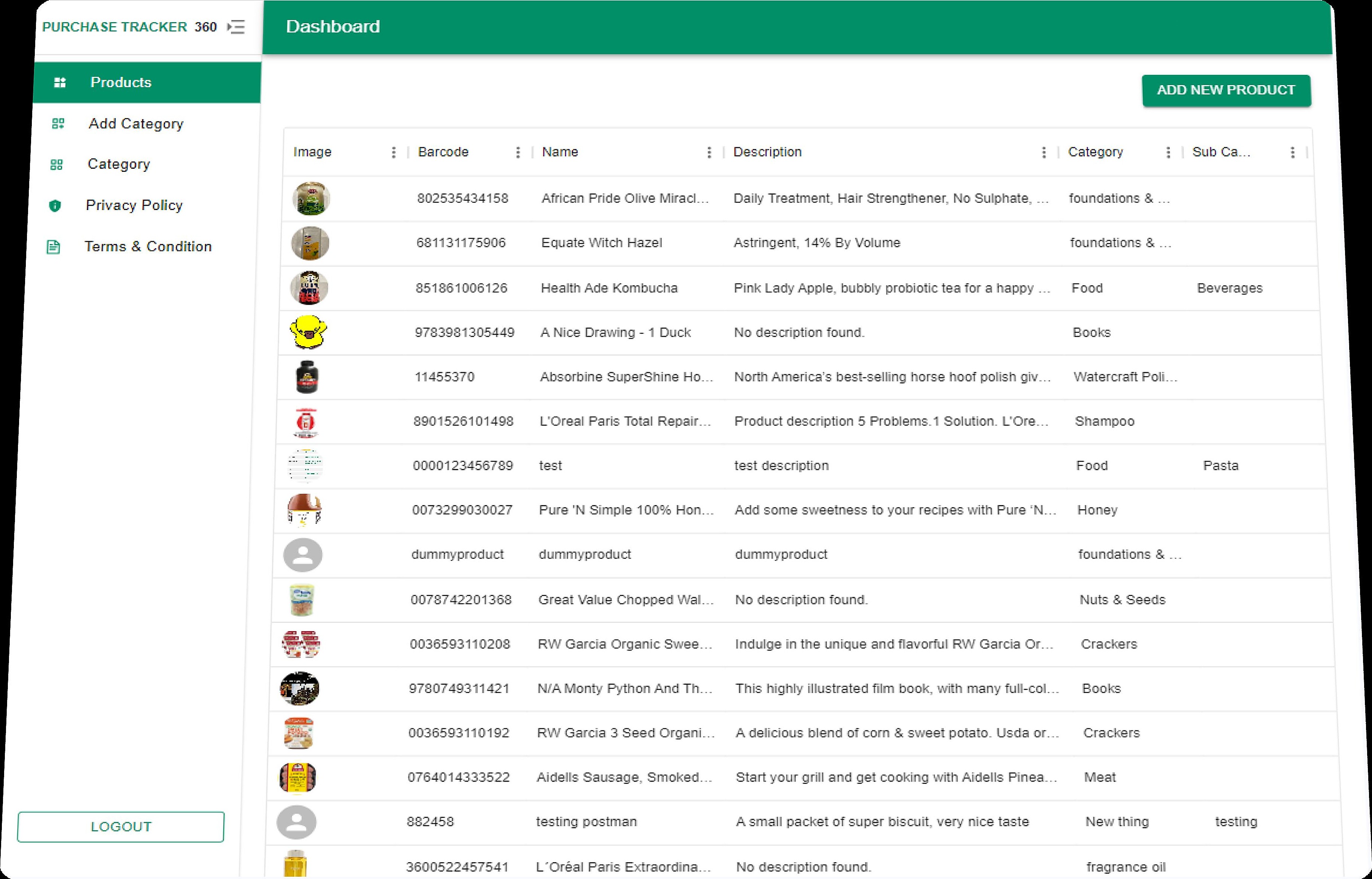Click the Terms & Condition document icon

tap(53, 247)
